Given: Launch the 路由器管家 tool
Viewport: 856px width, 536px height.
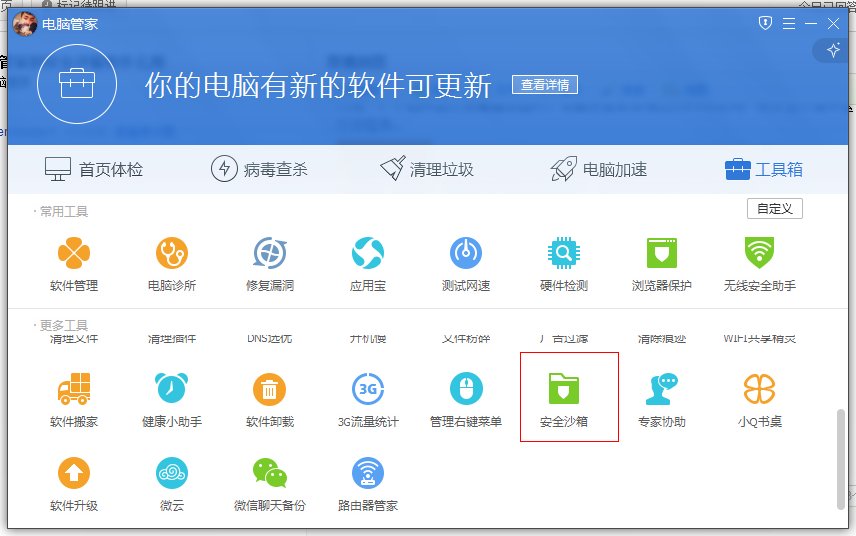Looking at the screenshot, I should pos(368,484).
